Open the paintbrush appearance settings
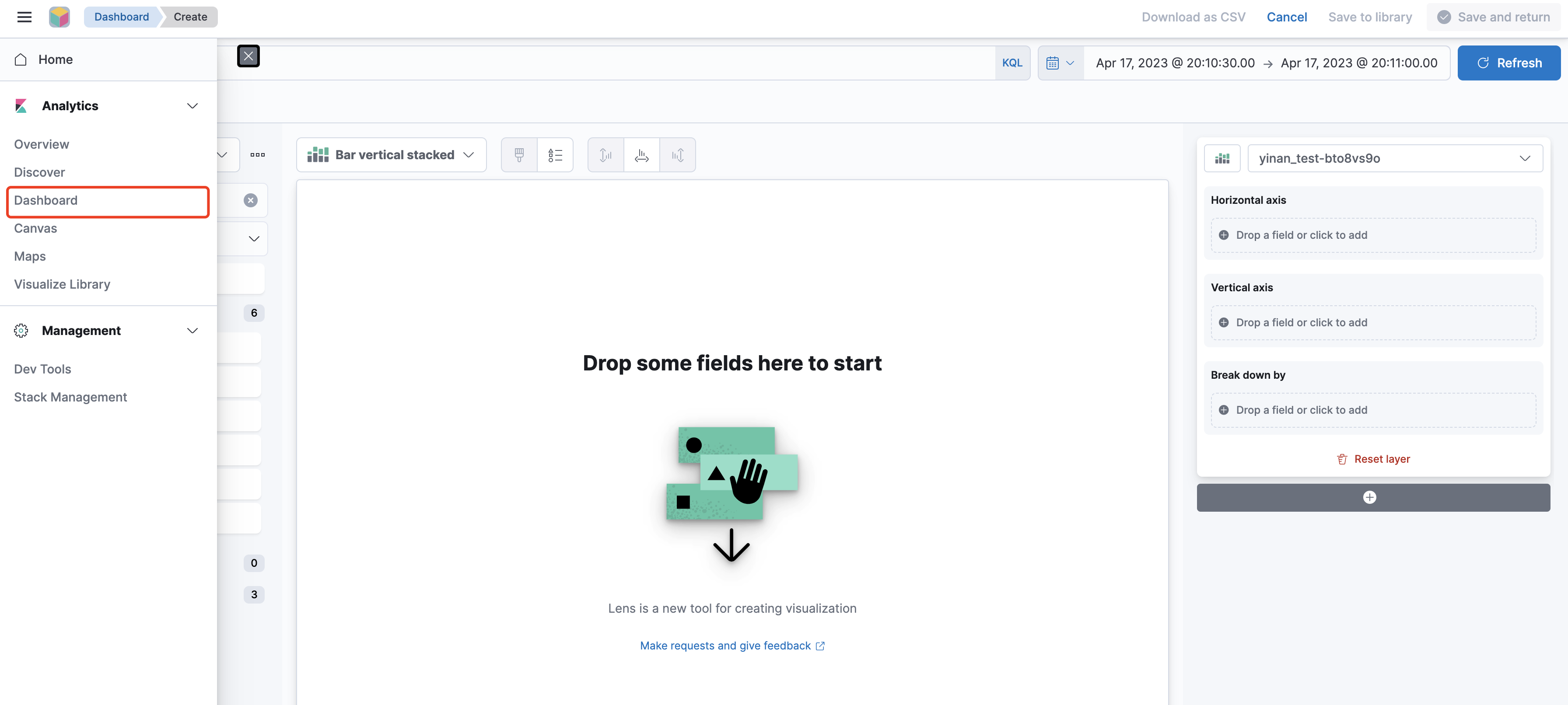The image size is (1568, 705). pyautogui.click(x=518, y=155)
